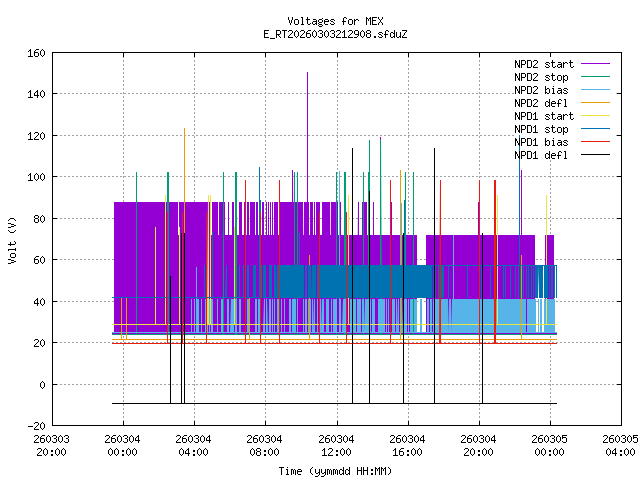Click the NPD1 stop legend label
The height and width of the screenshot is (480, 640).
click(541, 129)
